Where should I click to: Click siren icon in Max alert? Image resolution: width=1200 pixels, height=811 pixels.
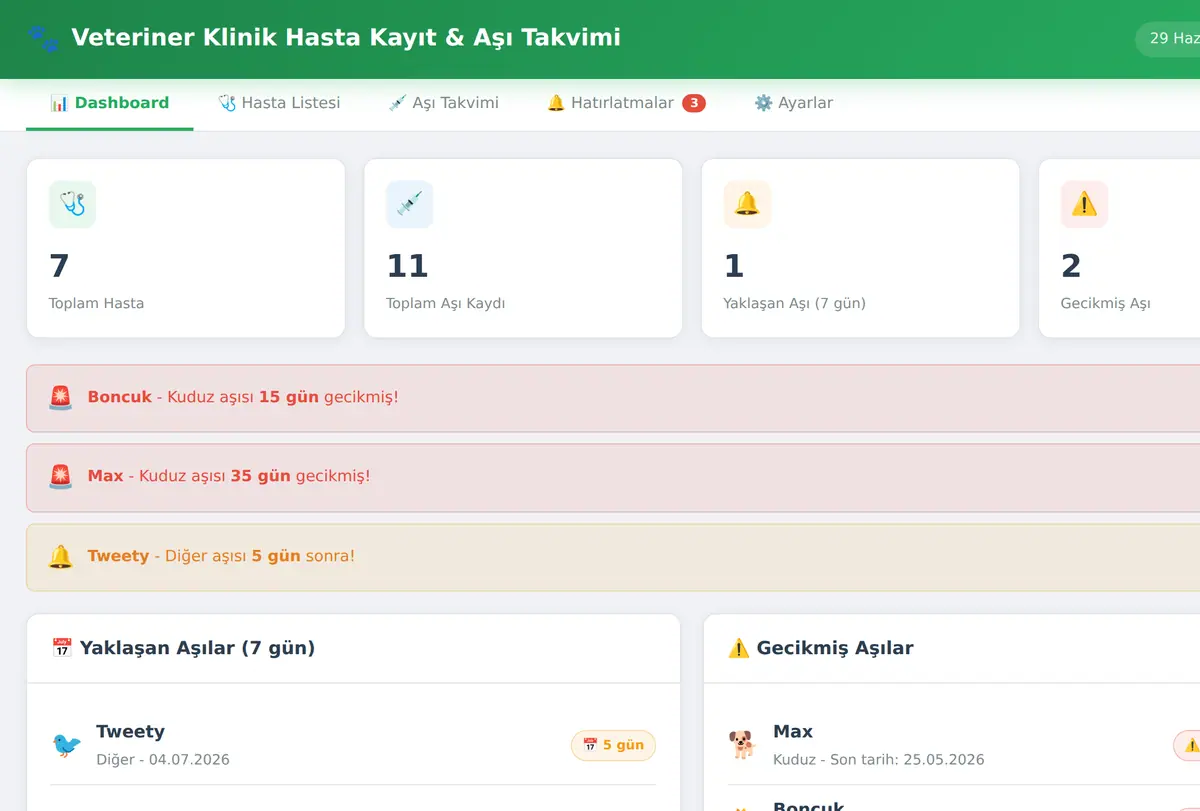(60, 477)
